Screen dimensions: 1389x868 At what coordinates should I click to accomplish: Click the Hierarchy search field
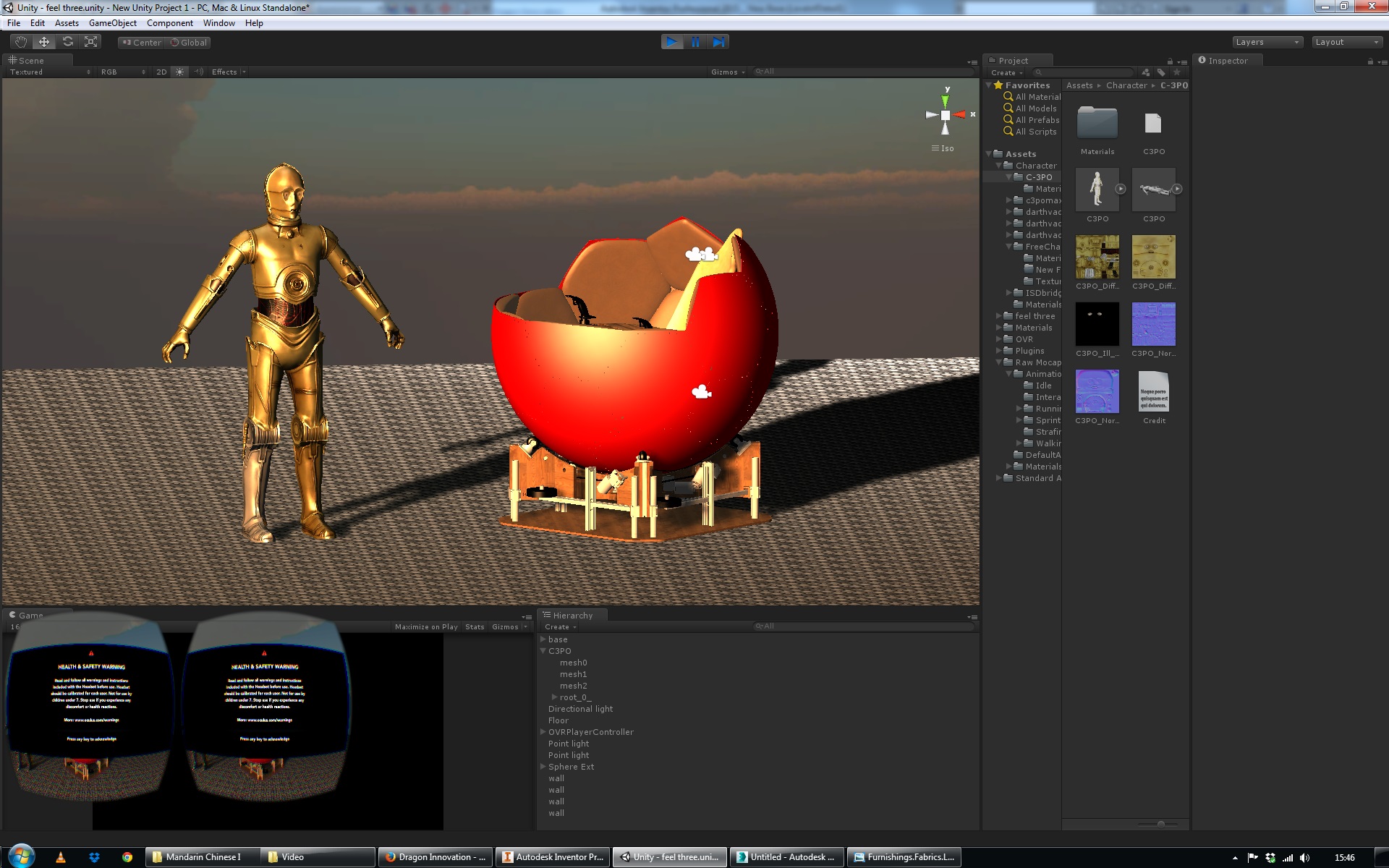864,626
